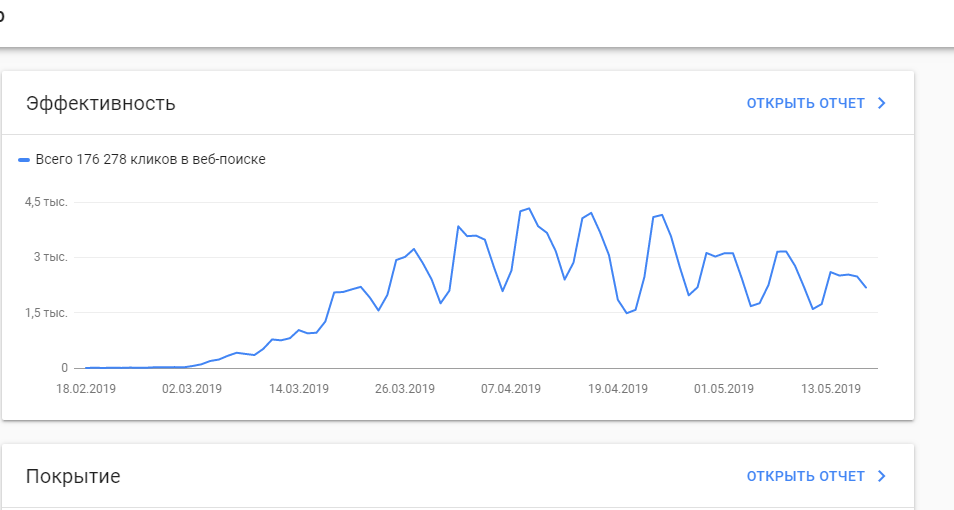Select the 19.04.2019 date label on chart axis
954x510 pixels.
point(618,389)
